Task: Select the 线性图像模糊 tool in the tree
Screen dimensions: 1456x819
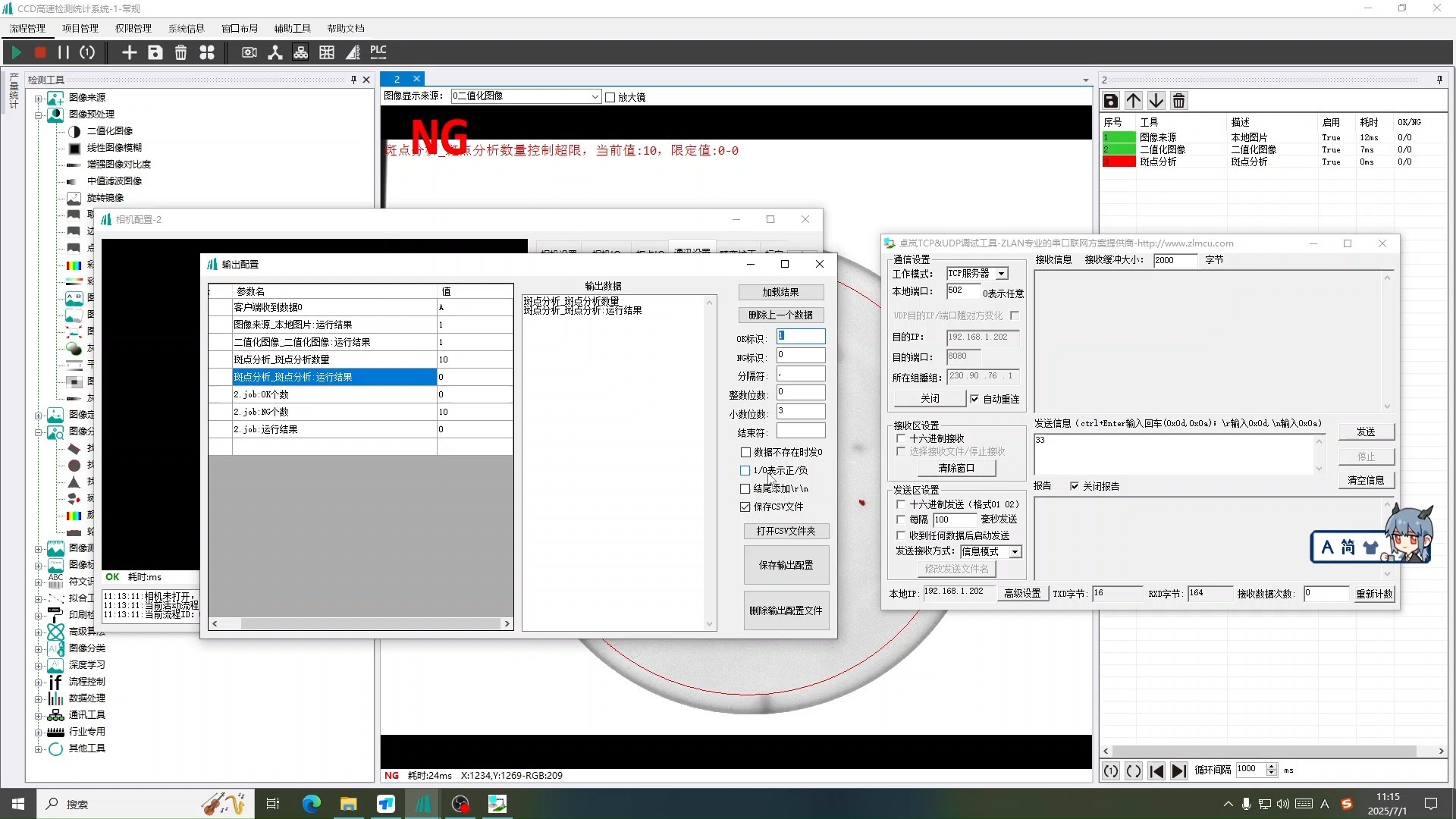Action: (115, 148)
